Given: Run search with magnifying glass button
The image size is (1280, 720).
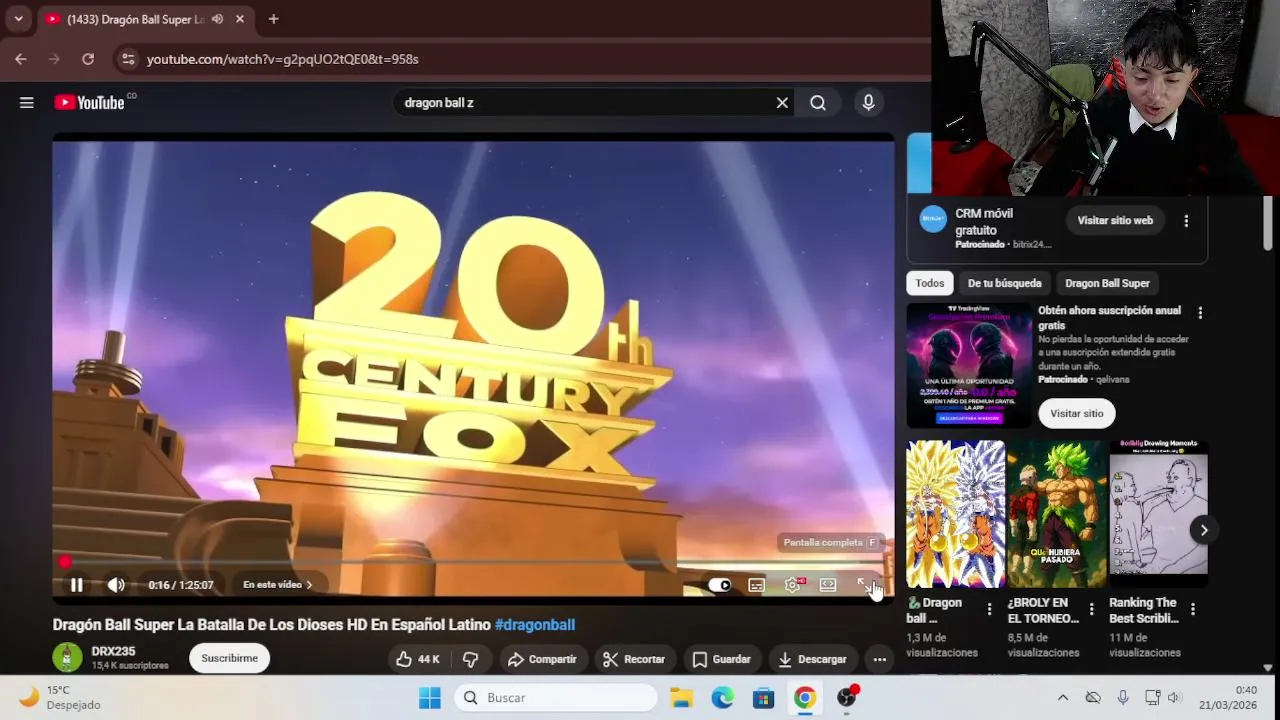Looking at the screenshot, I should [x=818, y=103].
